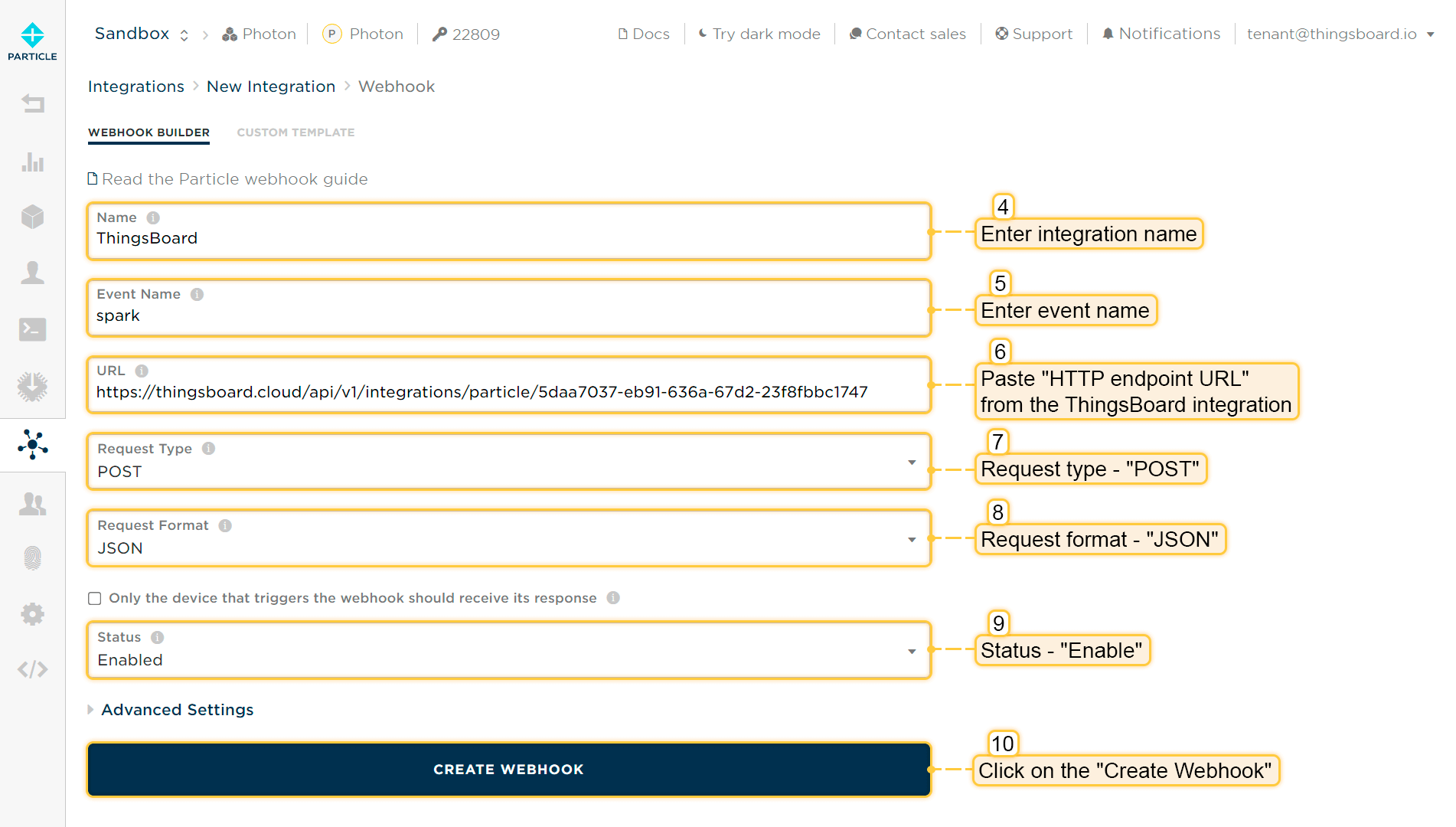This screenshot has height=827, width=1456.
Task: Open the code brackets icon in sidebar
Action: pyautogui.click(x=32, y=669)
